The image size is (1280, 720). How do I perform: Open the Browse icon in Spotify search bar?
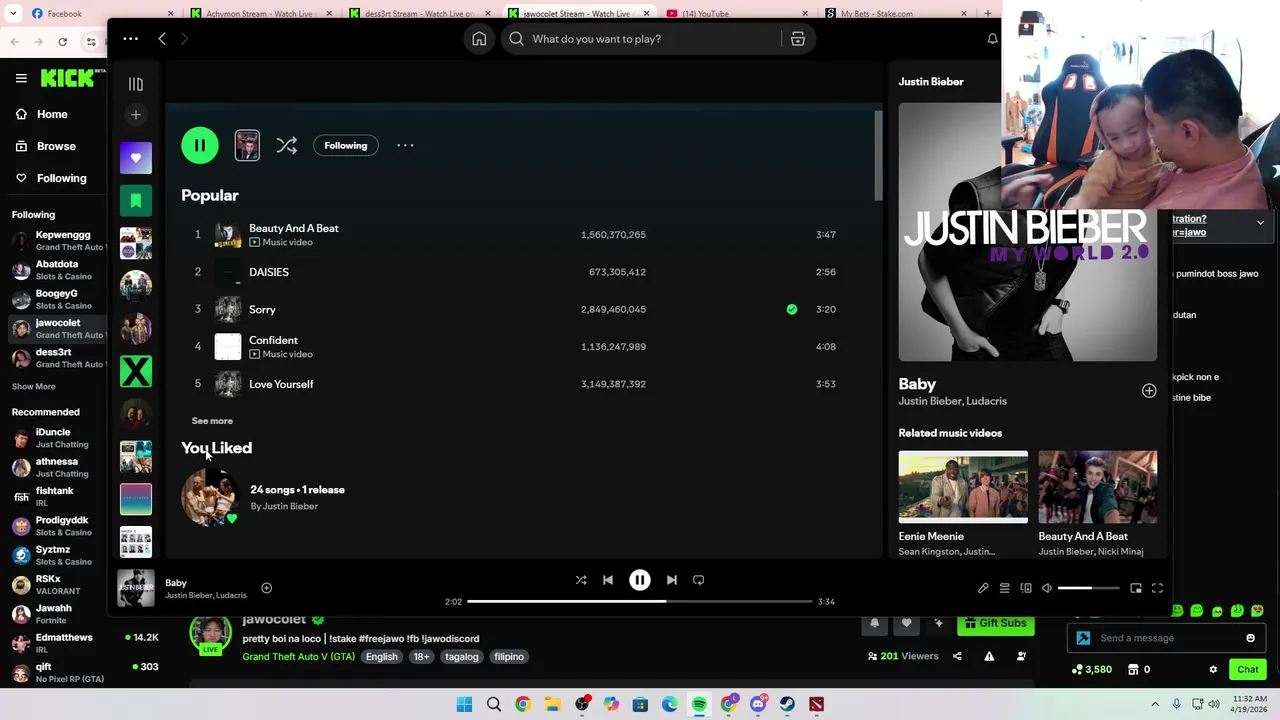(798, 39)
